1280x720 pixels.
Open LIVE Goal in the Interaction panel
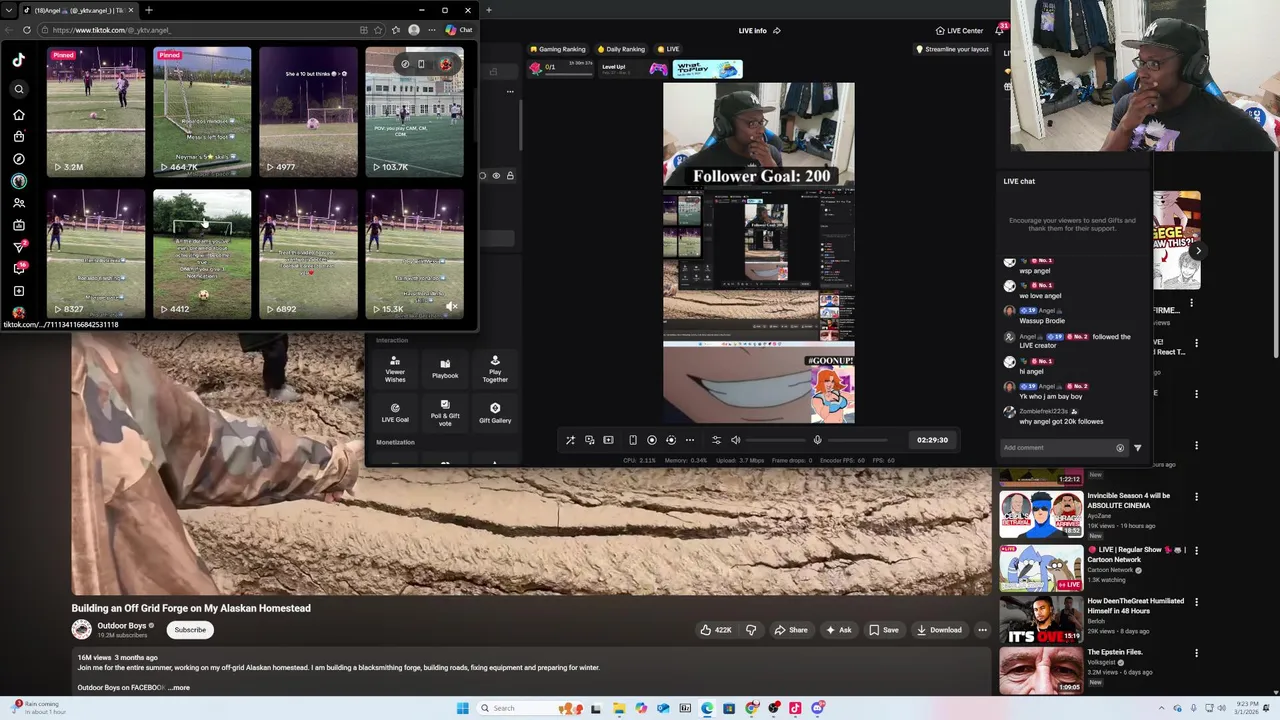[x=395, y=413]
